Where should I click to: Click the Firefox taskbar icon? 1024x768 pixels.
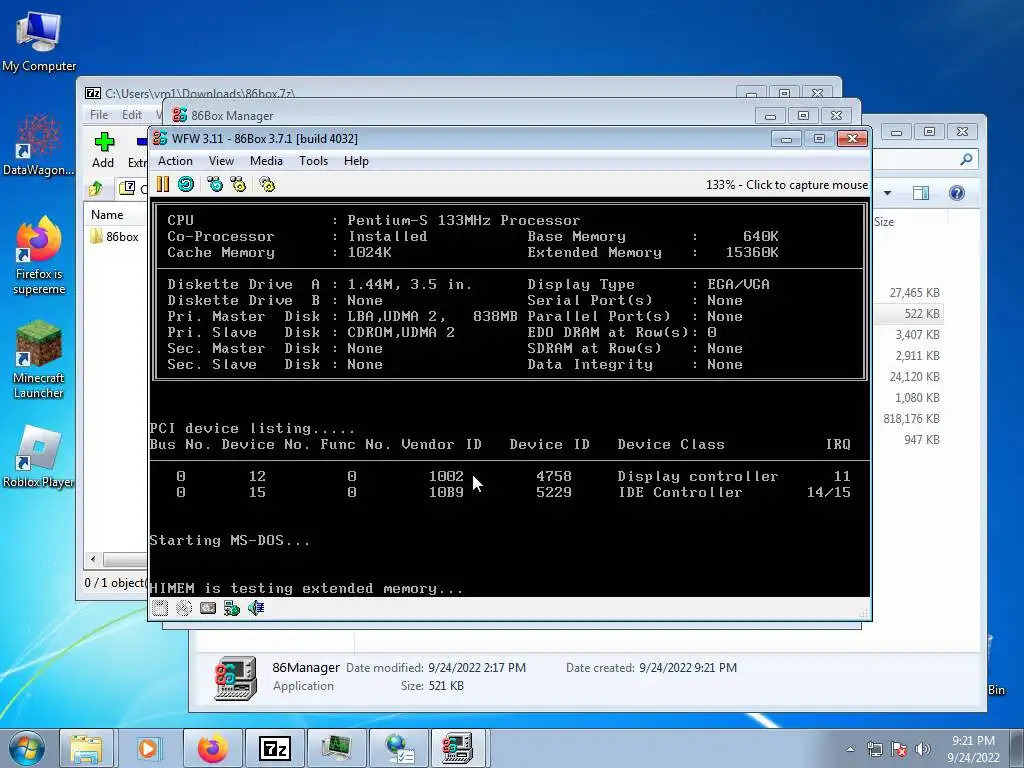pyautogui.click(x=213, y=748)
